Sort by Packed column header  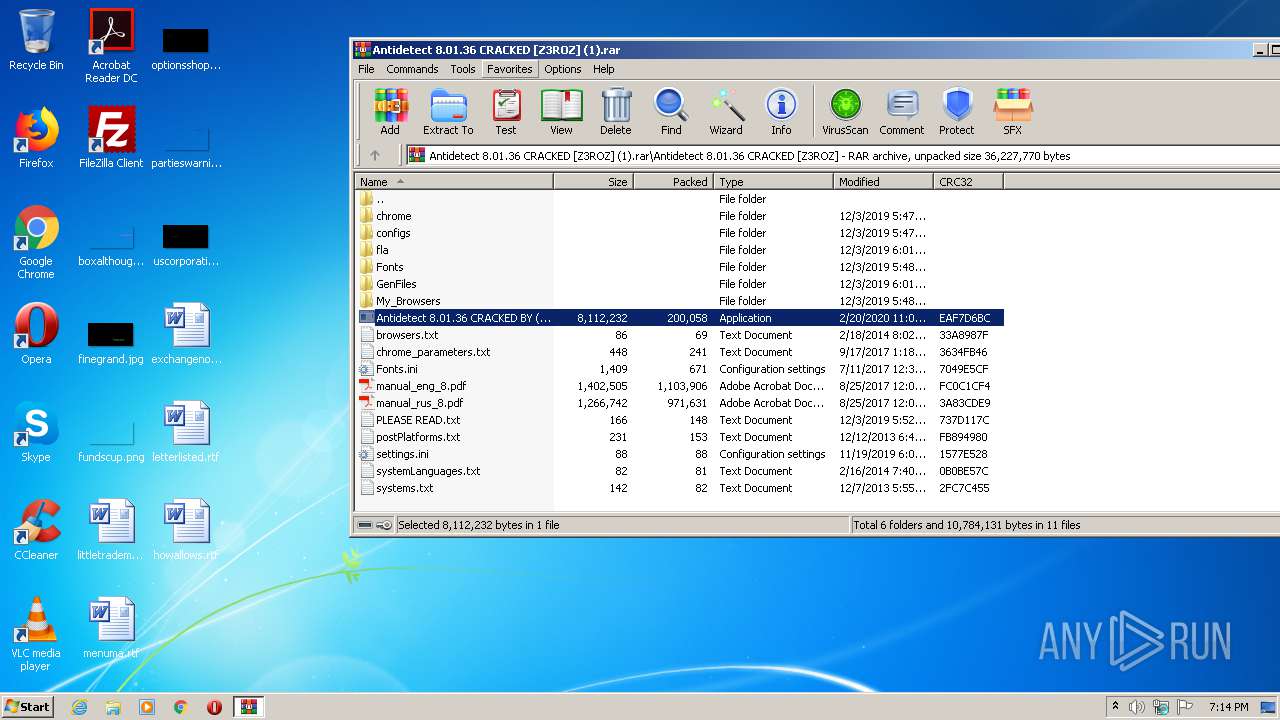673,182
